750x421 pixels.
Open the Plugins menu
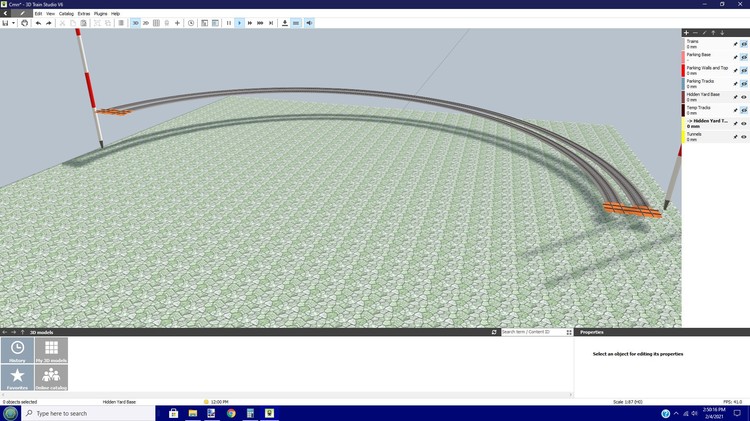(100, 14)
